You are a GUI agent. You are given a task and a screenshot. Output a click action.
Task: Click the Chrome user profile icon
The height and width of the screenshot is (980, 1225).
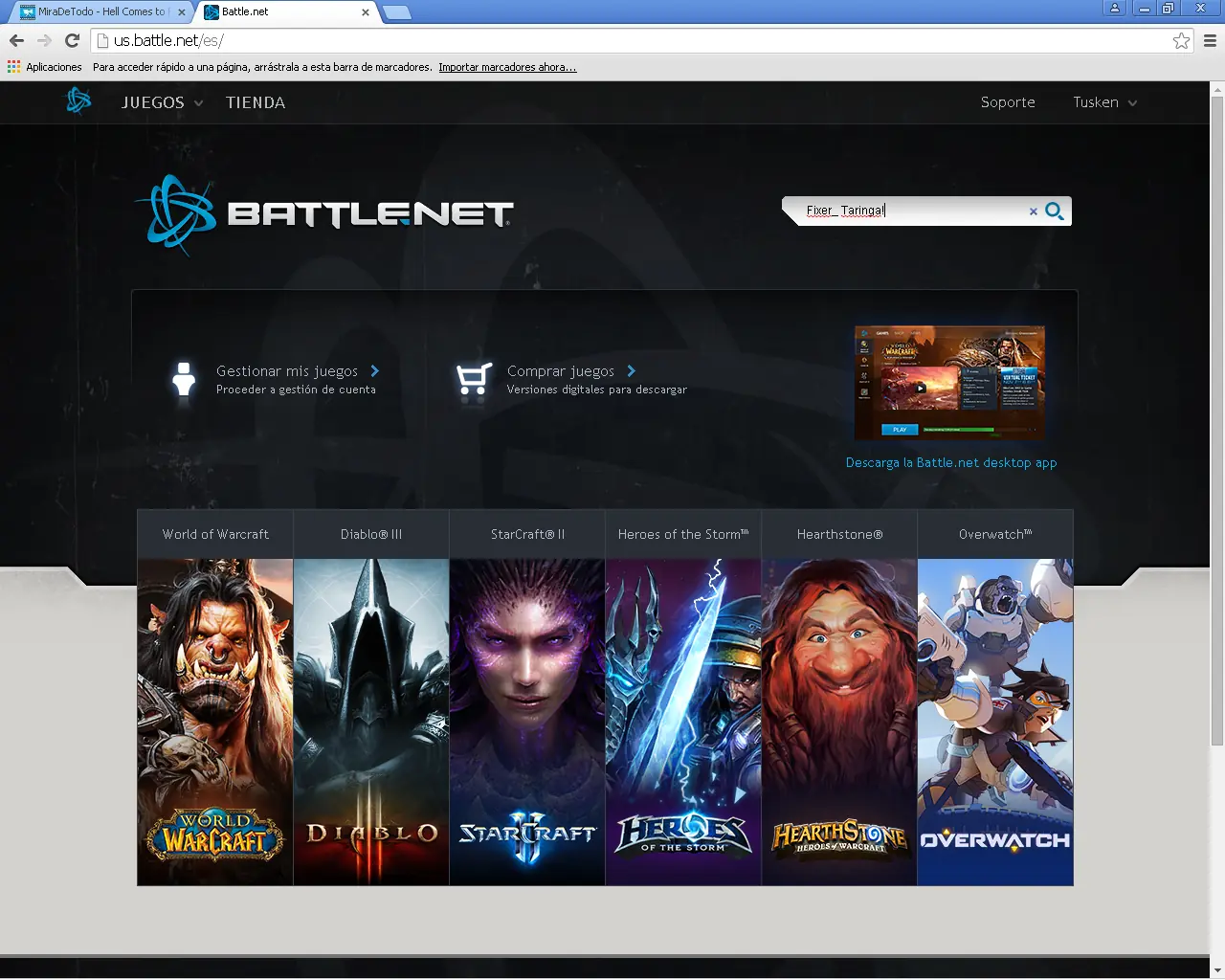coord(1115,8)
